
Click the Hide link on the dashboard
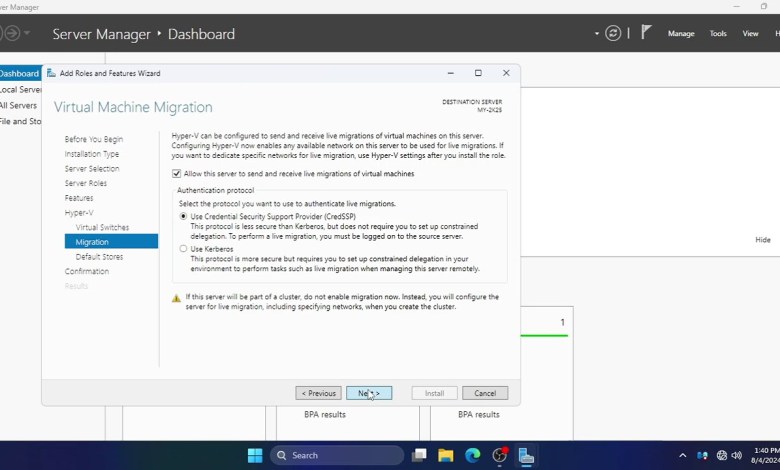click(763, 240)
